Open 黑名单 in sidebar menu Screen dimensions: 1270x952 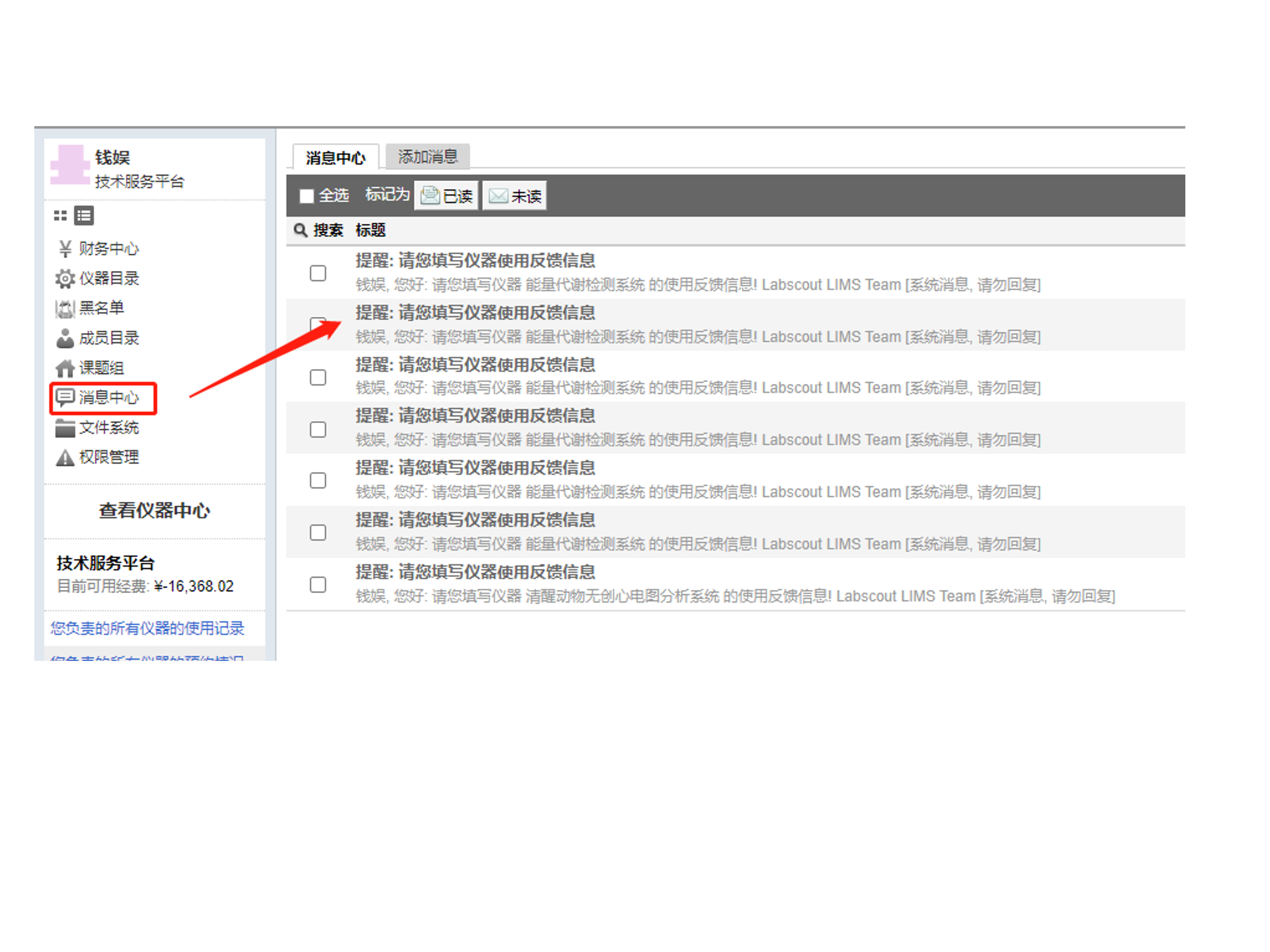pos(102,308)
